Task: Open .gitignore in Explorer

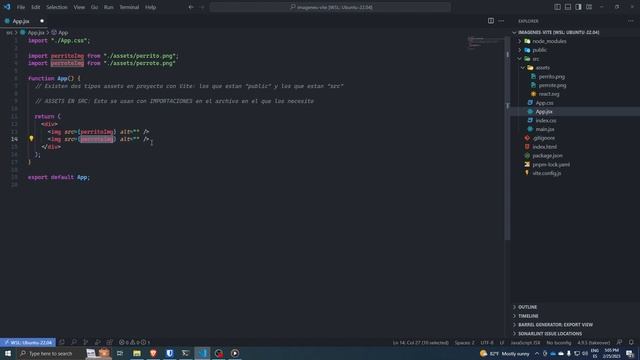Action: click(x=544, y=138)
